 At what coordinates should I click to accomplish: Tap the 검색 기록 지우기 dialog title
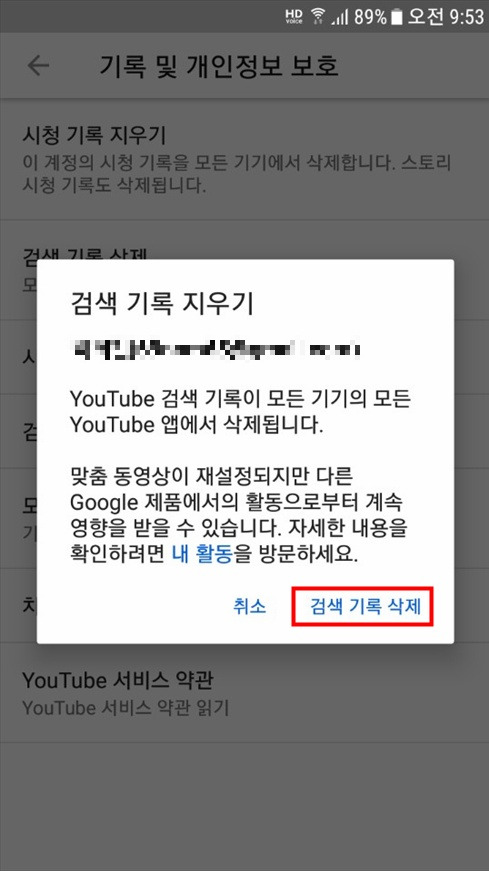[x=162, y=303]
